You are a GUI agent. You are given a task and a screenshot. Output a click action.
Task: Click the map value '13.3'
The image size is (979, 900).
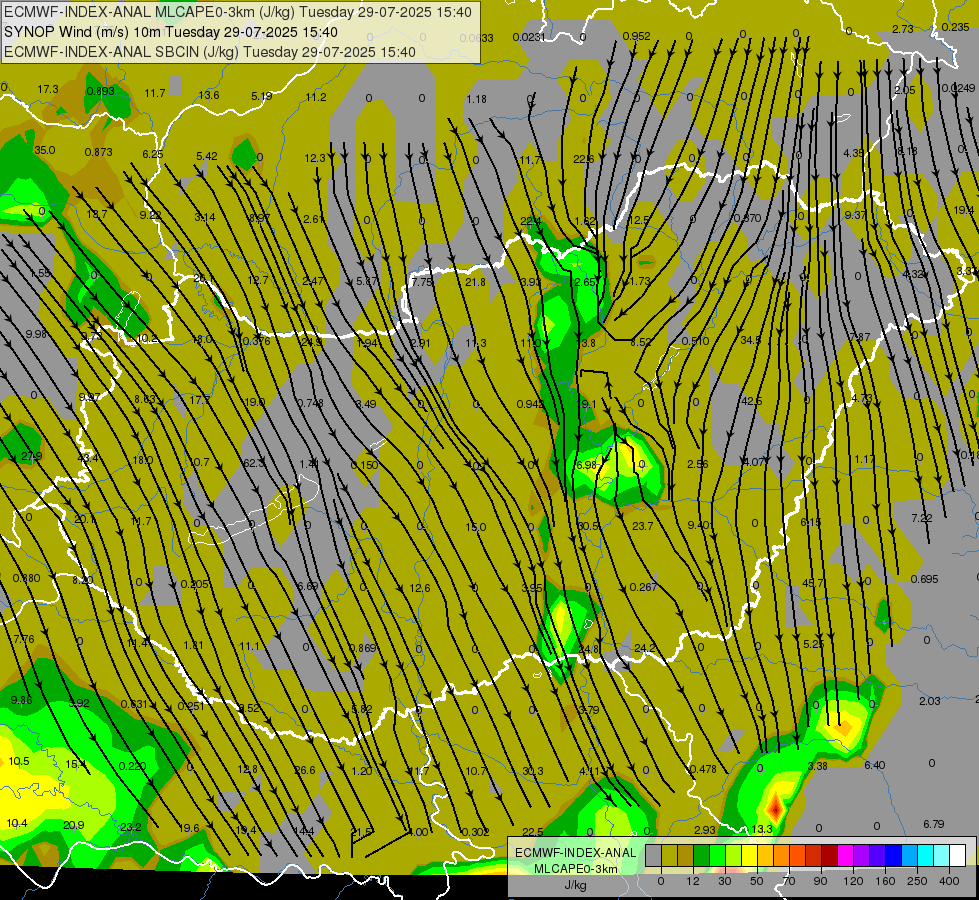point(762,829)
